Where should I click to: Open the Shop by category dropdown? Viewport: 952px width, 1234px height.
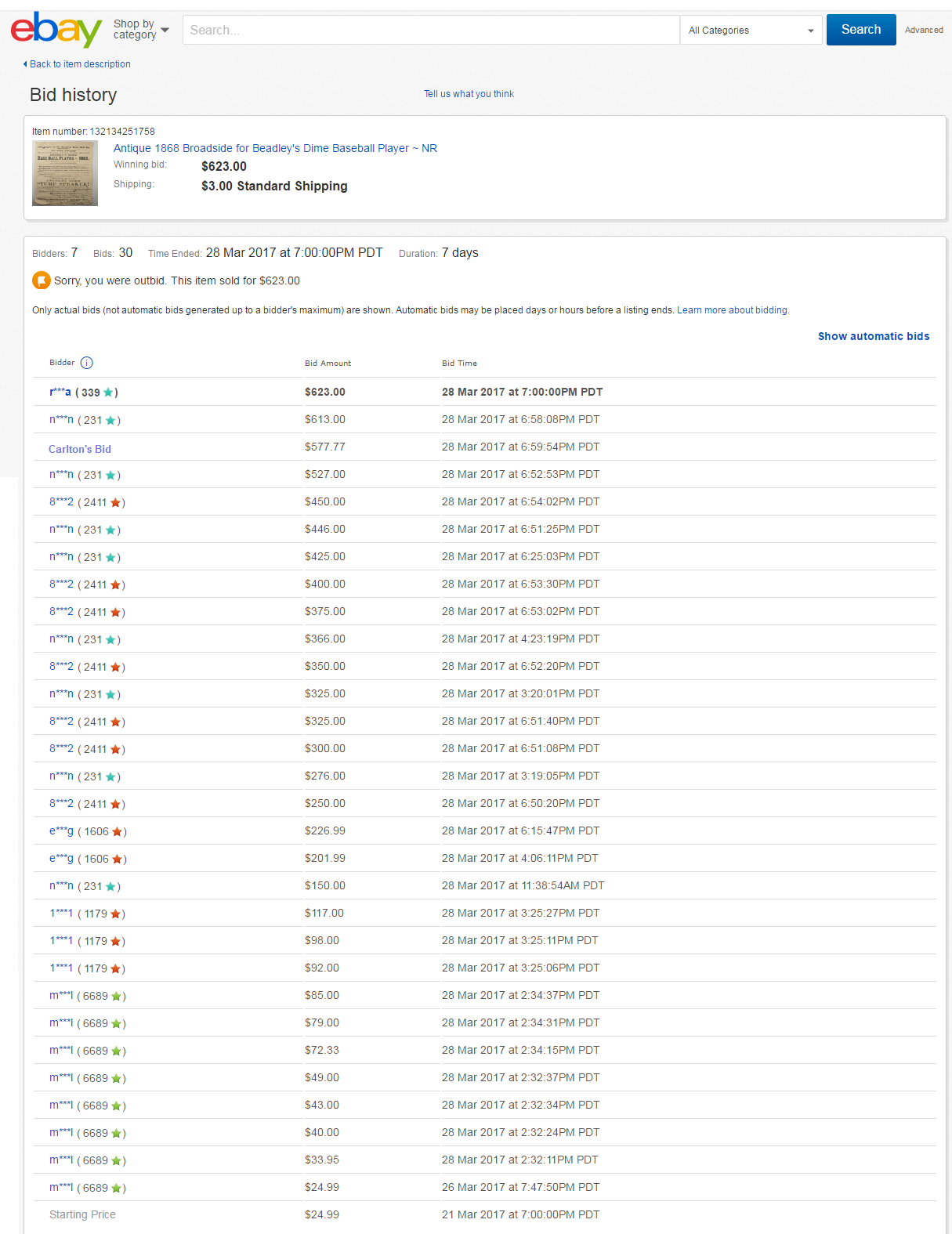pos(141,30)
